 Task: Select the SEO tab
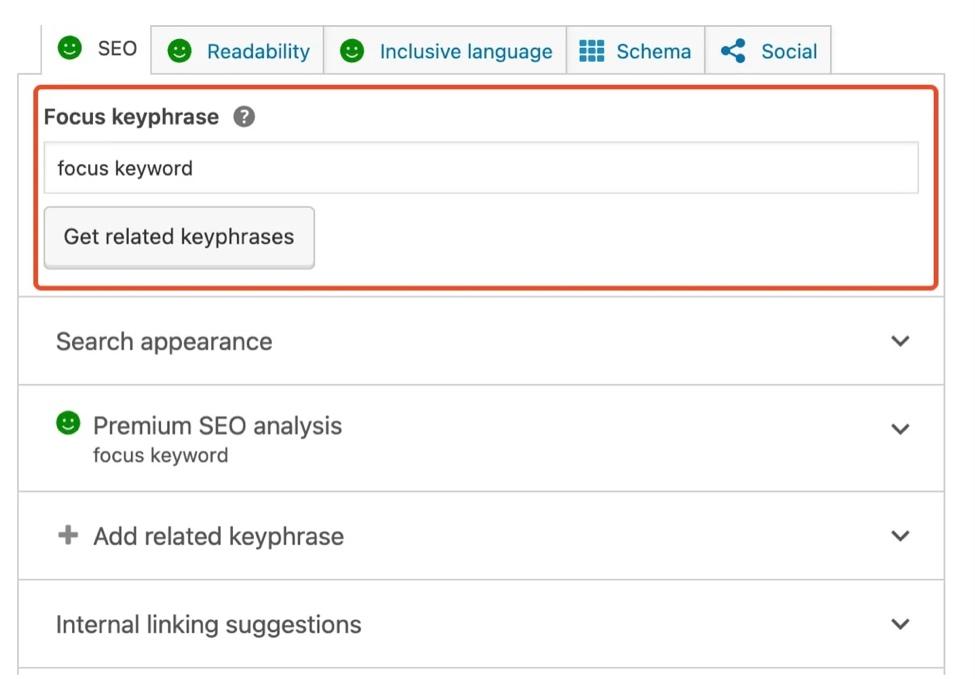[x=96, y=49]
